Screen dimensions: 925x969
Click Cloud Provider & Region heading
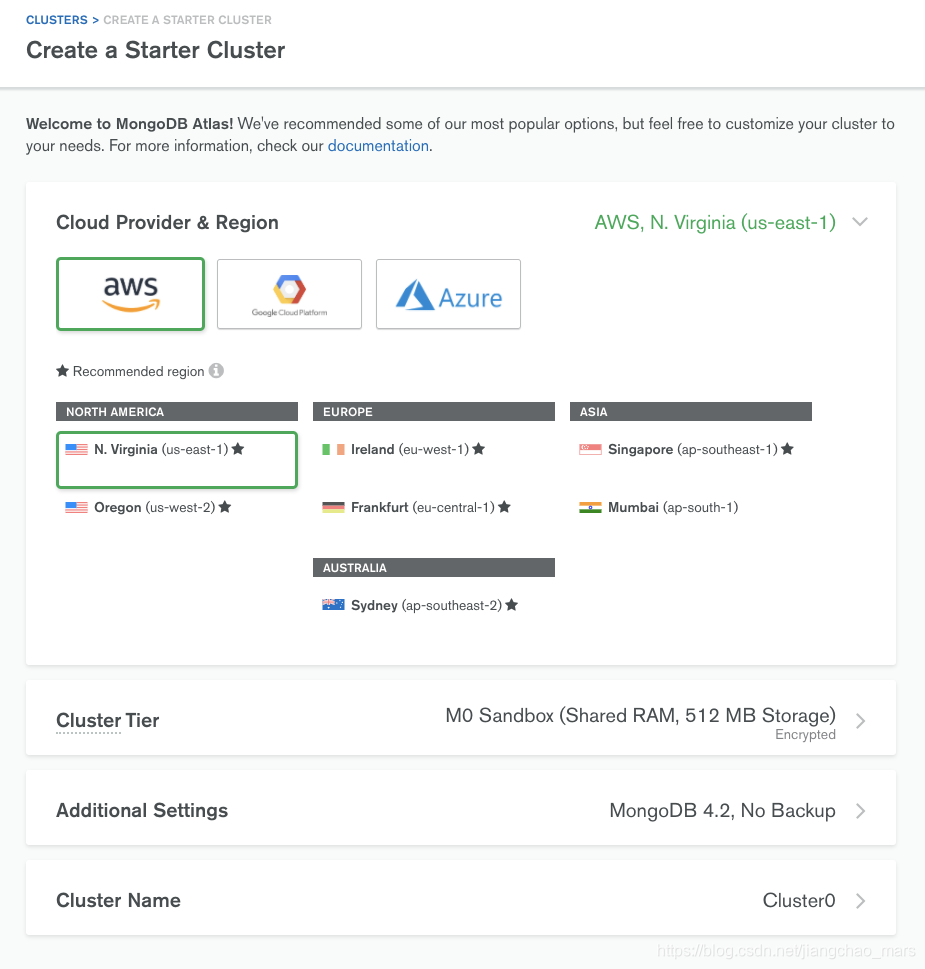click(x=167, y=222)
